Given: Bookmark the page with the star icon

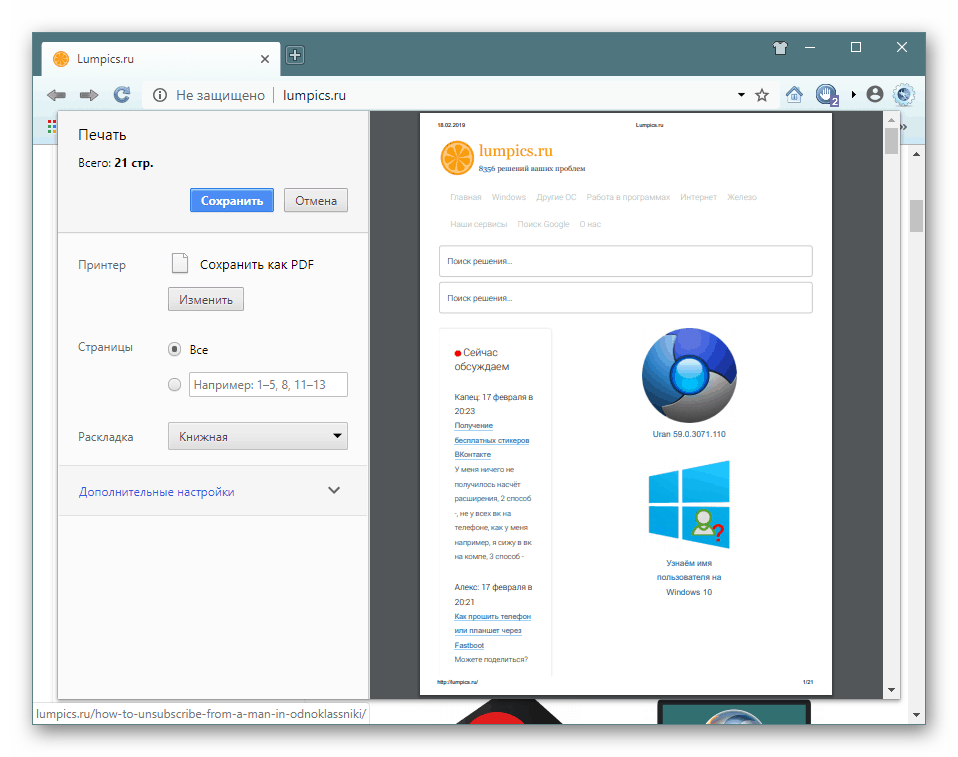Looking at the screenshot, I should 762,94.
